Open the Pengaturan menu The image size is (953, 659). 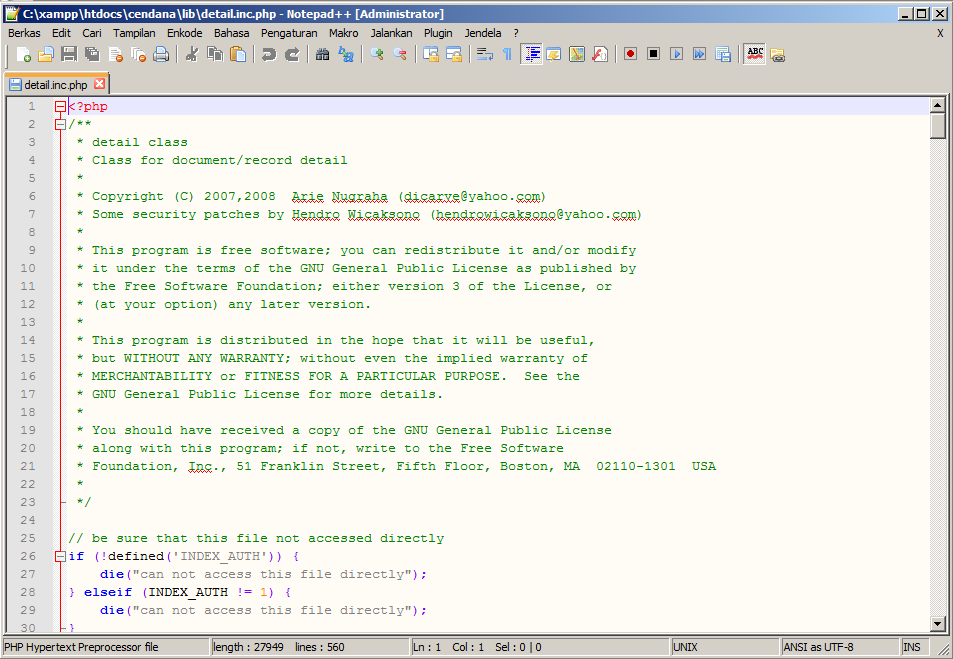[x=289, y=33]
